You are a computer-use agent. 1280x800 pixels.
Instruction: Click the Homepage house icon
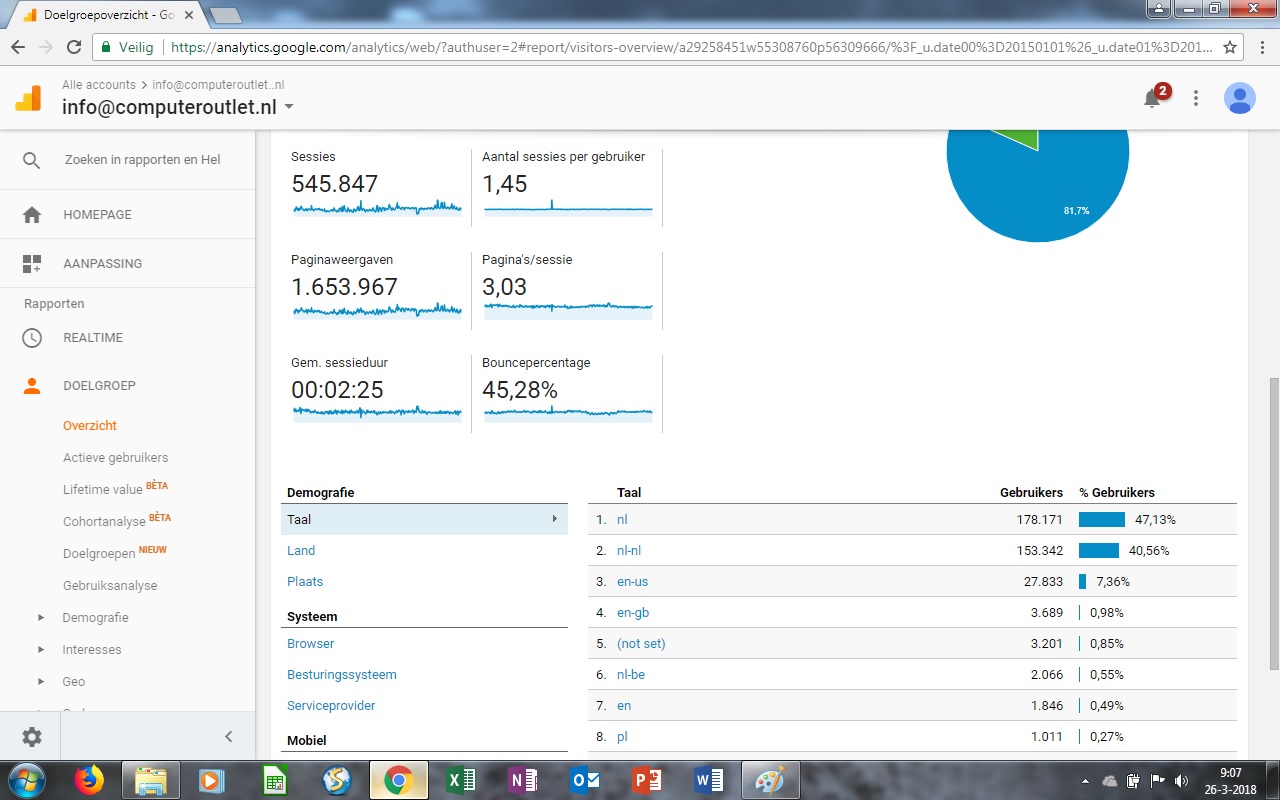click(x=32, y=214)
